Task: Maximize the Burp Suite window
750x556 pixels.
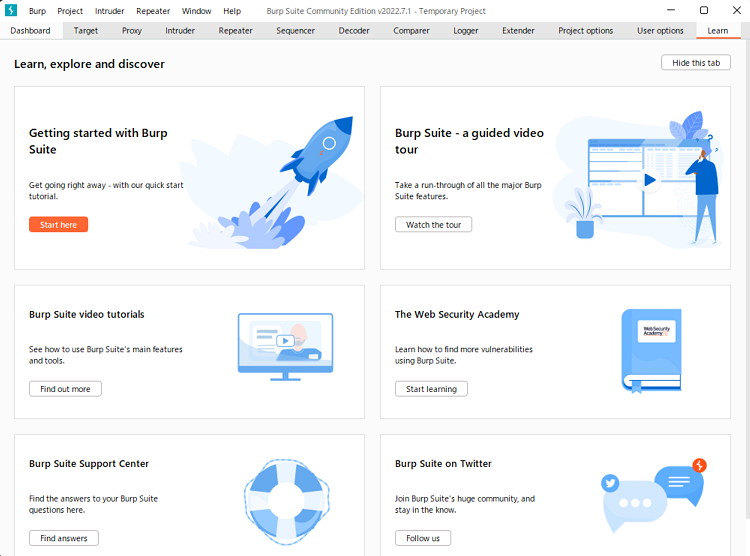Action: click(704, 10)
